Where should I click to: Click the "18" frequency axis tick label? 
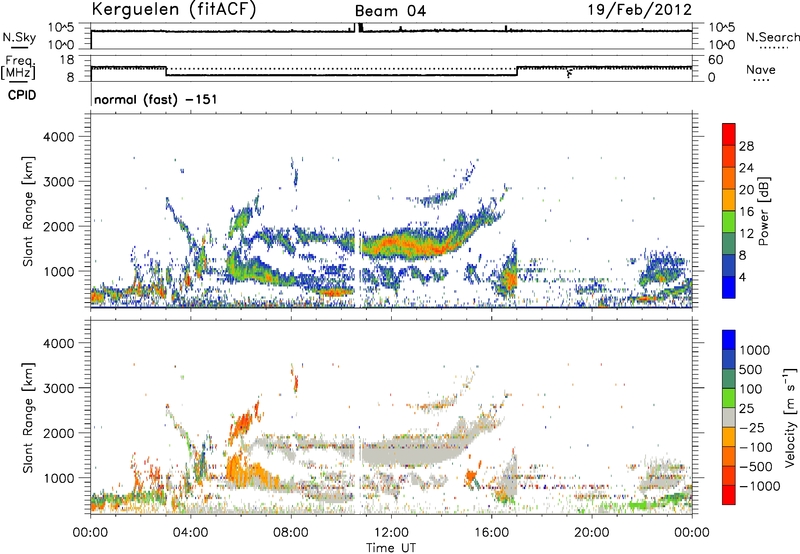[67, 60]
